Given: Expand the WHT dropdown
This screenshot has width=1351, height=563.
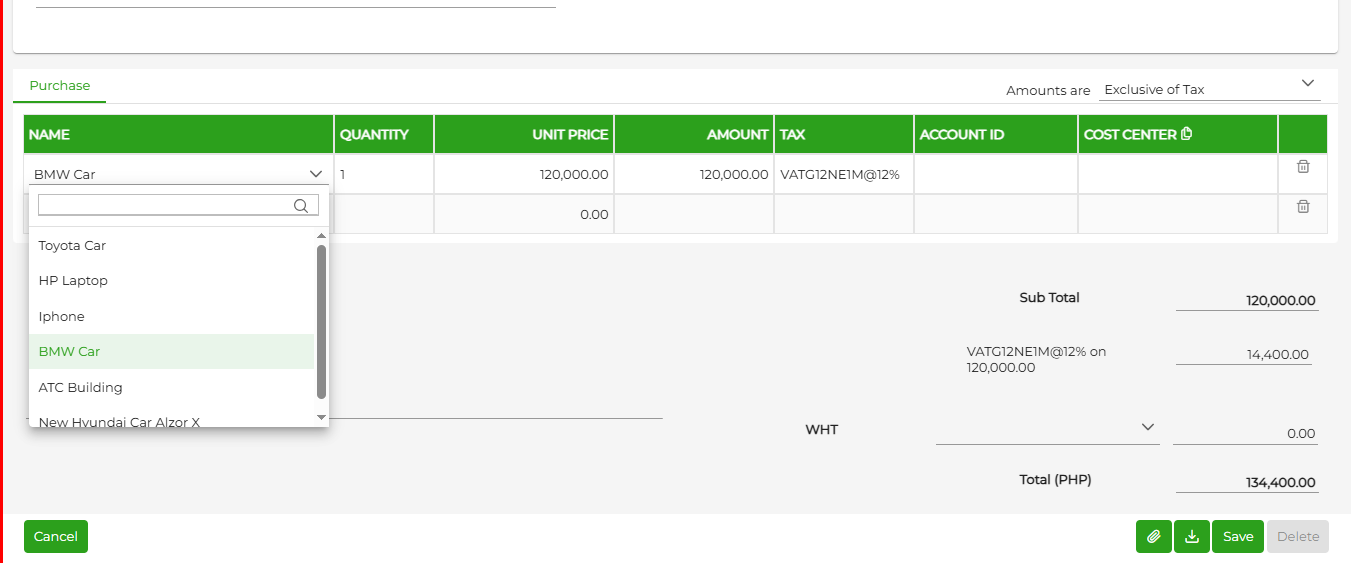Looking at the screenshot, I should click(1047, 429).
